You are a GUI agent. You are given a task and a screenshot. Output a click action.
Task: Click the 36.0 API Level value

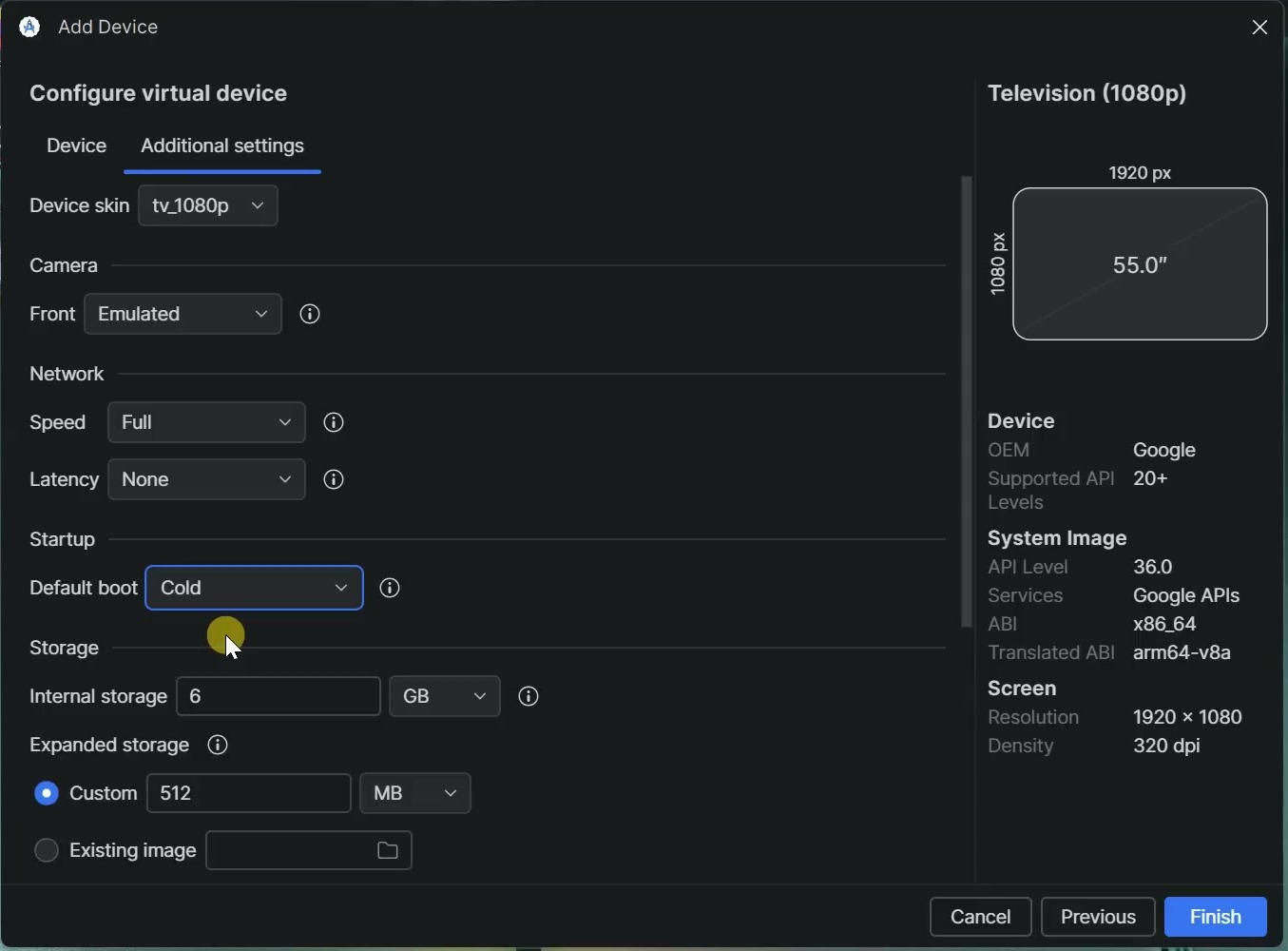pyautogui.click(x=1155, y=568)
